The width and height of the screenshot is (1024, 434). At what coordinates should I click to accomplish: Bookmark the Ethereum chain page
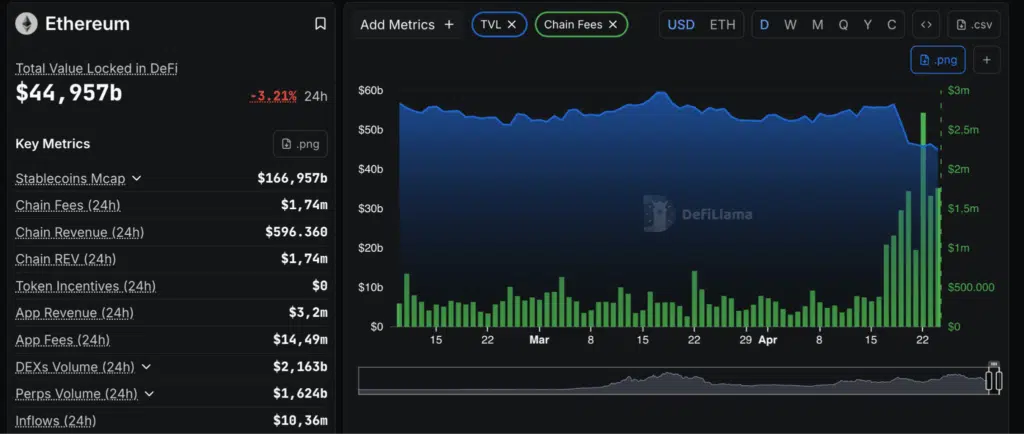click(x=320, y=24)
